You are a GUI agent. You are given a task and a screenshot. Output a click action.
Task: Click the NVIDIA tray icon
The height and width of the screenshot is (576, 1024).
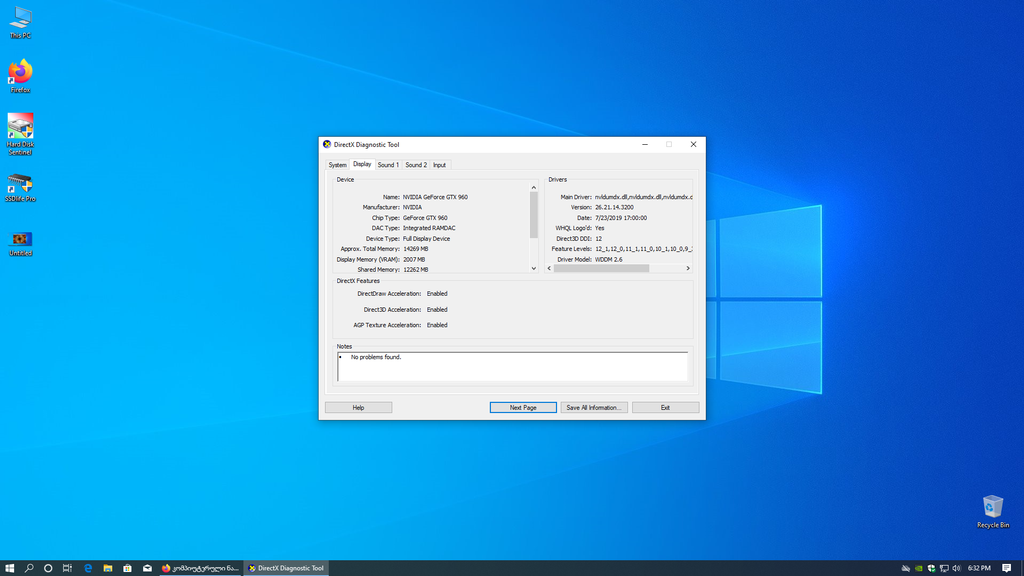919,568
